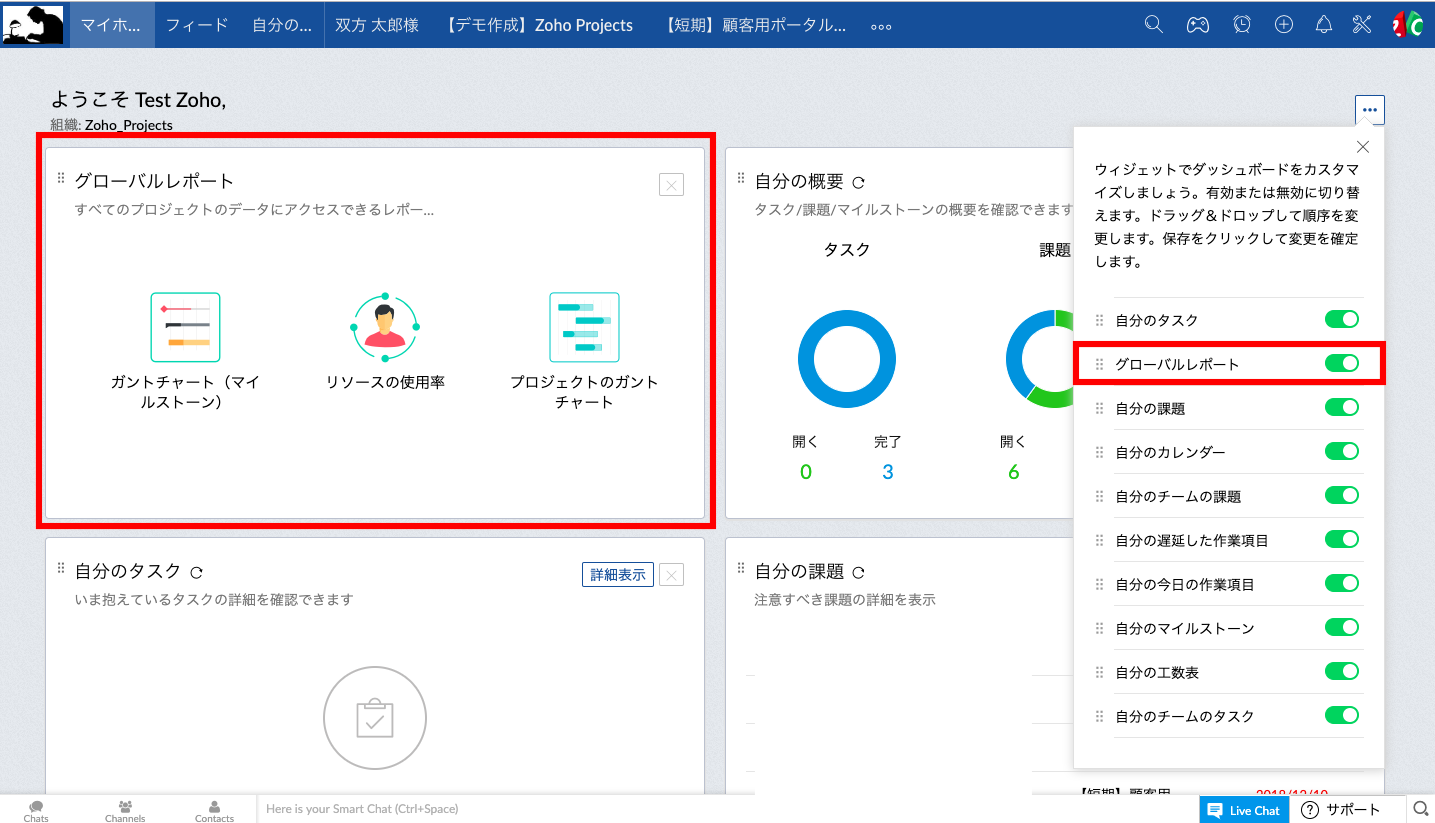The image size is (1435, 823).
Task: Open the 自分の... tab
Action: [x=282, y=25]
